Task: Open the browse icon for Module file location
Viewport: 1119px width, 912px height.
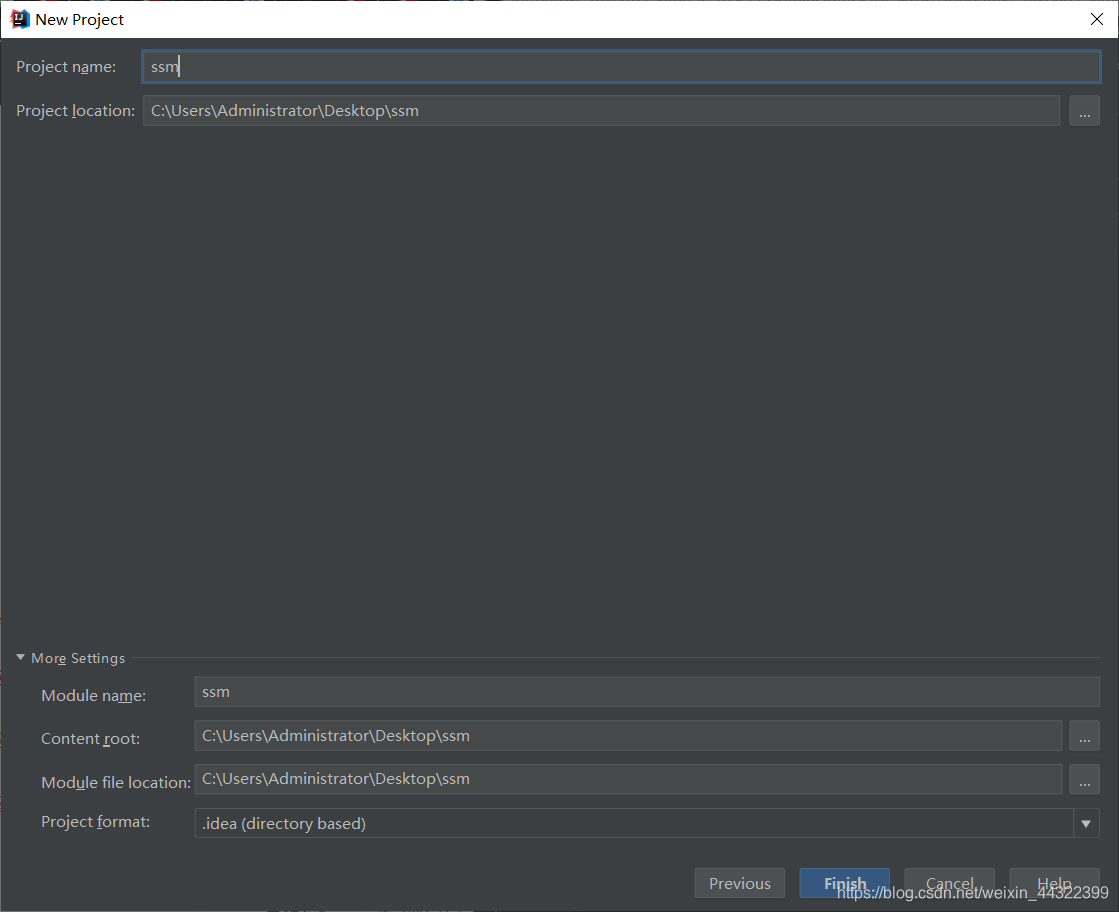Action: [1084, 779]
